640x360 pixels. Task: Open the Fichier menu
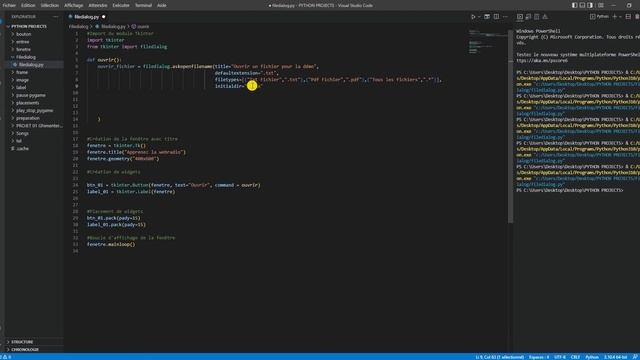tap(9, 5)
